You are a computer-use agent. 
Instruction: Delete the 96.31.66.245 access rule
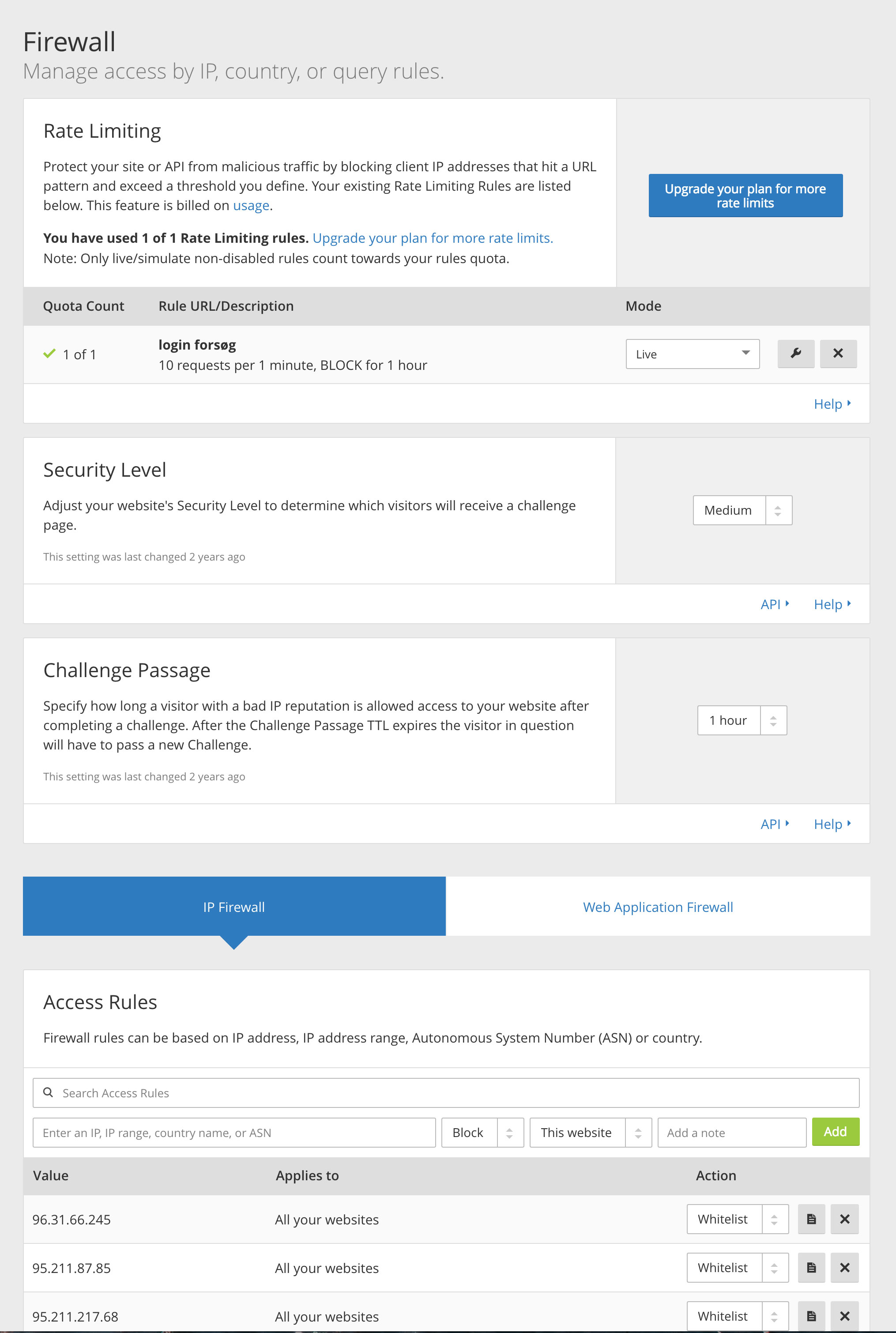[x=844, y=1219]
